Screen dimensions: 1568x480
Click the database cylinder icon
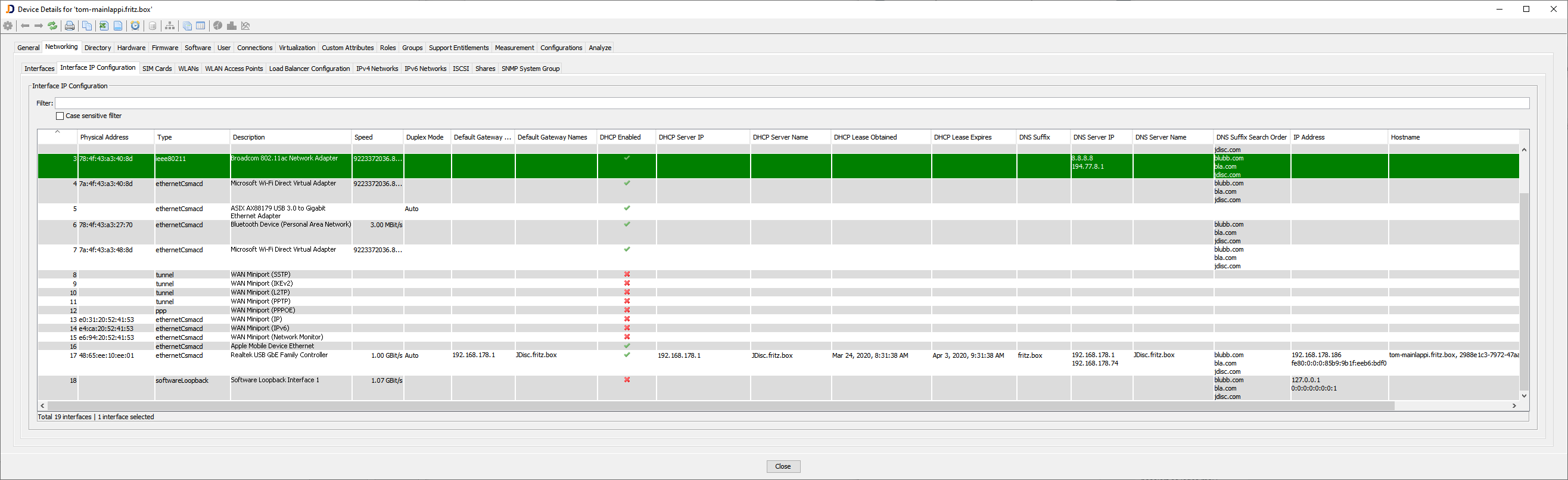(153, 26)
